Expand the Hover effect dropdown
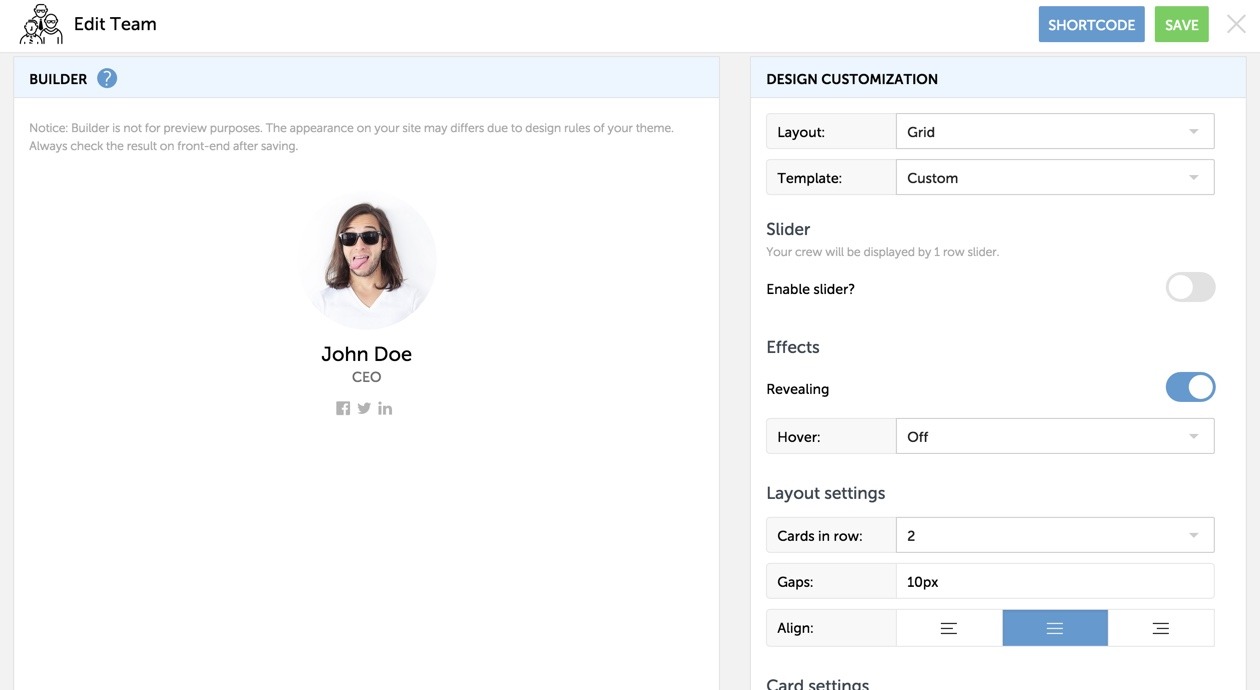The width and height of the screenshot is (1260, 690). pyautogui.click(x=1054, y=437)
